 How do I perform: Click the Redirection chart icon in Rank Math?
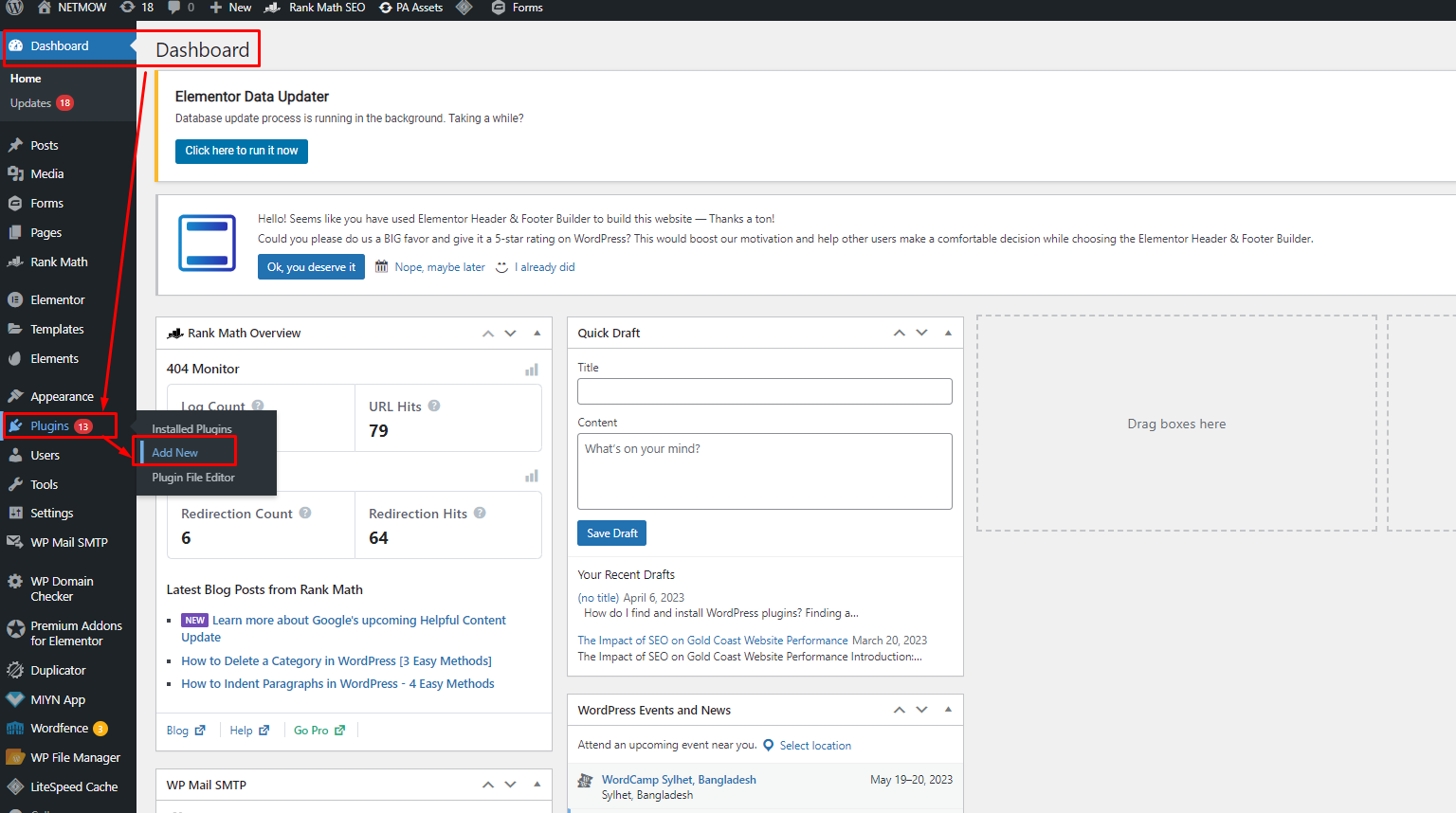coord(532,476)
